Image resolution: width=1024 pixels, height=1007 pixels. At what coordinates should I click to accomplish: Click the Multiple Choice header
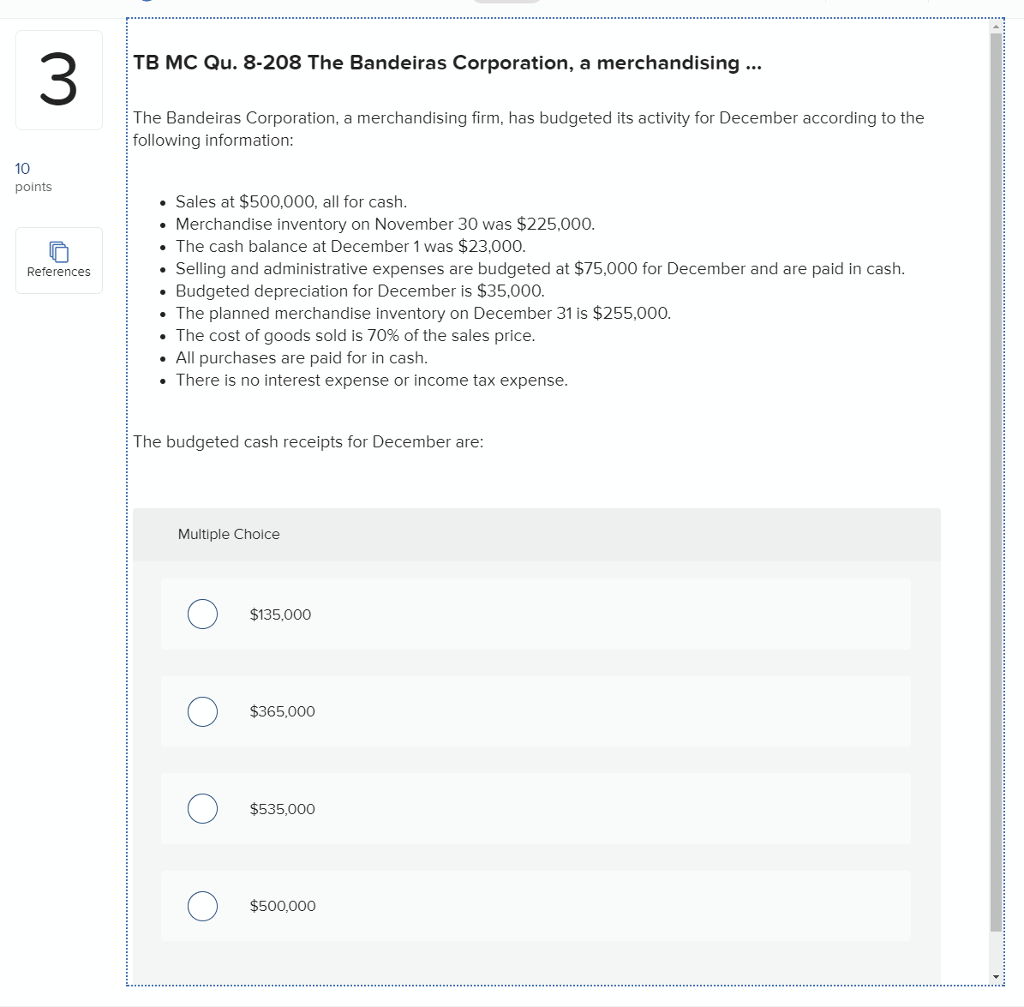click(229, 535)
